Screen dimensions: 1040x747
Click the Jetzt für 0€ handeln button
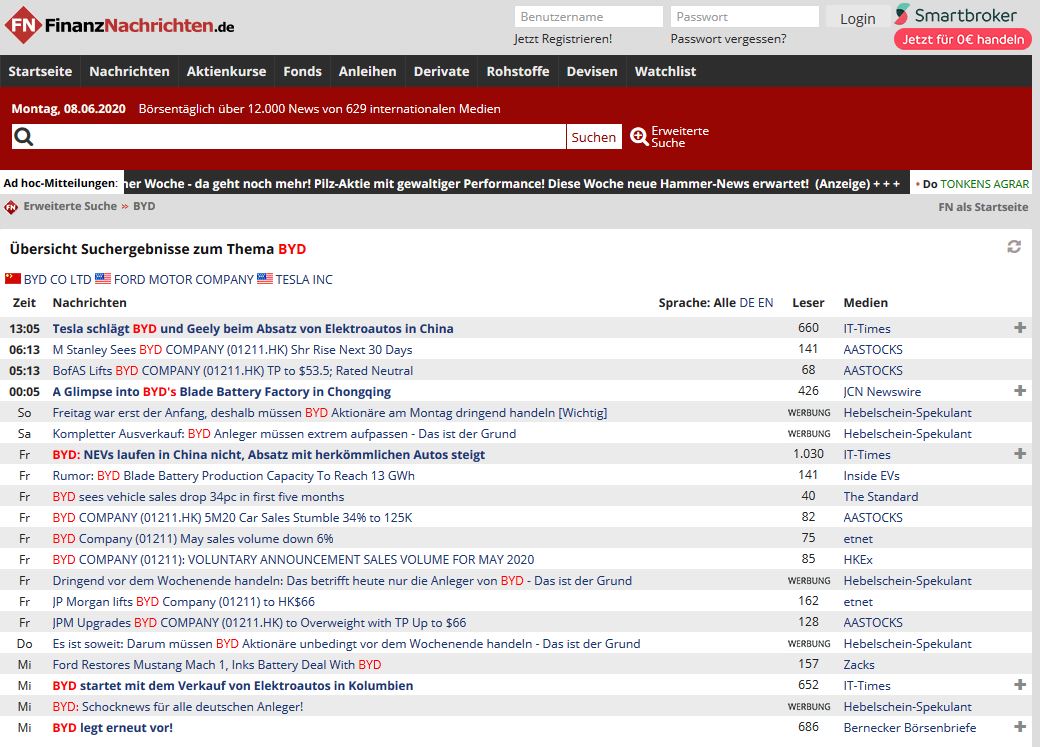point(962,39)
